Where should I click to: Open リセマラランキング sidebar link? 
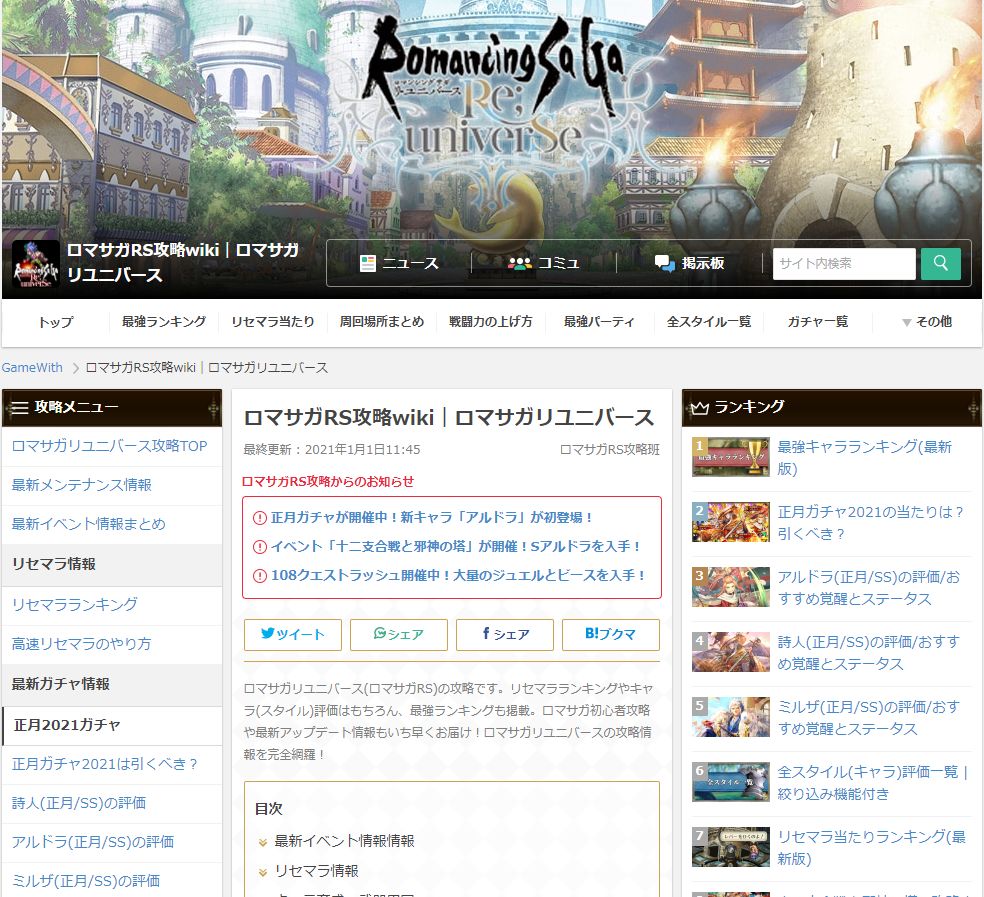[75, 605]
